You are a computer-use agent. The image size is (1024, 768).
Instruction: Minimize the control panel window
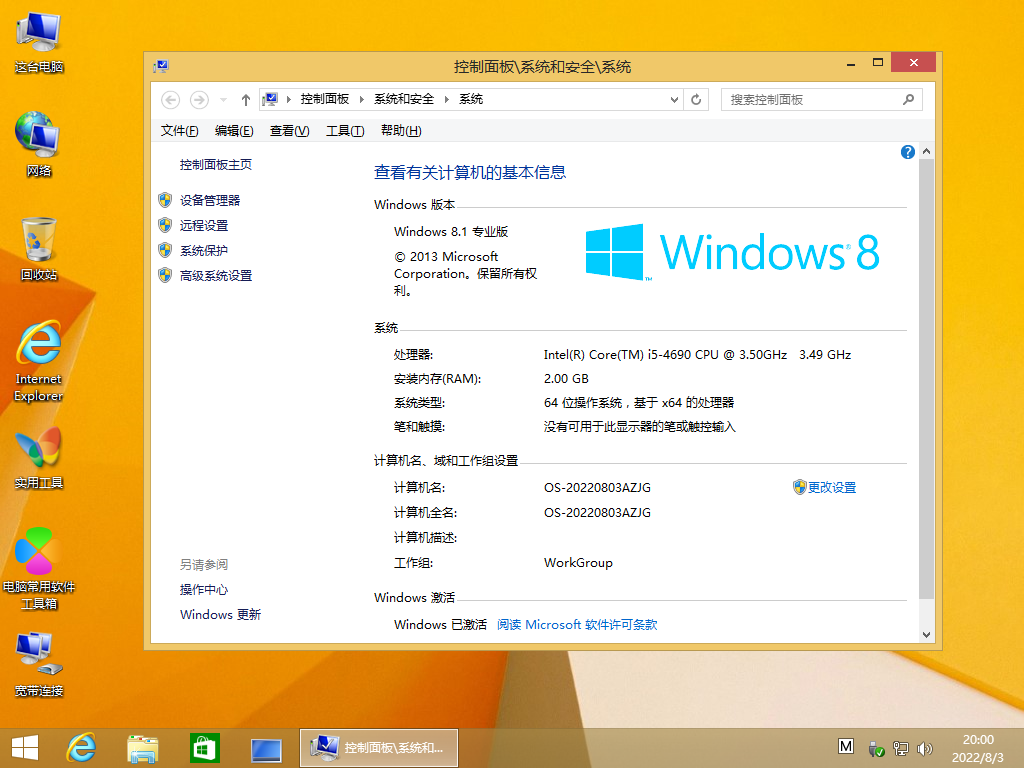tap(851, 63)
